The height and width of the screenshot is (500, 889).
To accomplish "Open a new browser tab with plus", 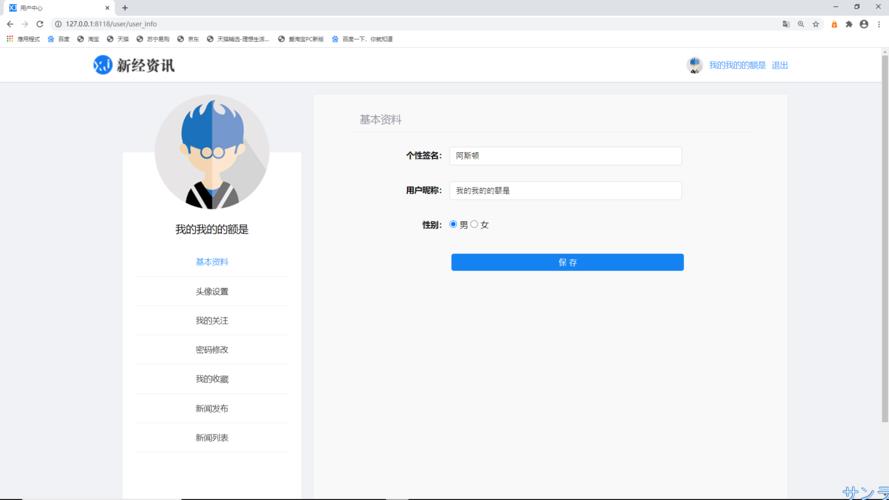I will [125, 8].
